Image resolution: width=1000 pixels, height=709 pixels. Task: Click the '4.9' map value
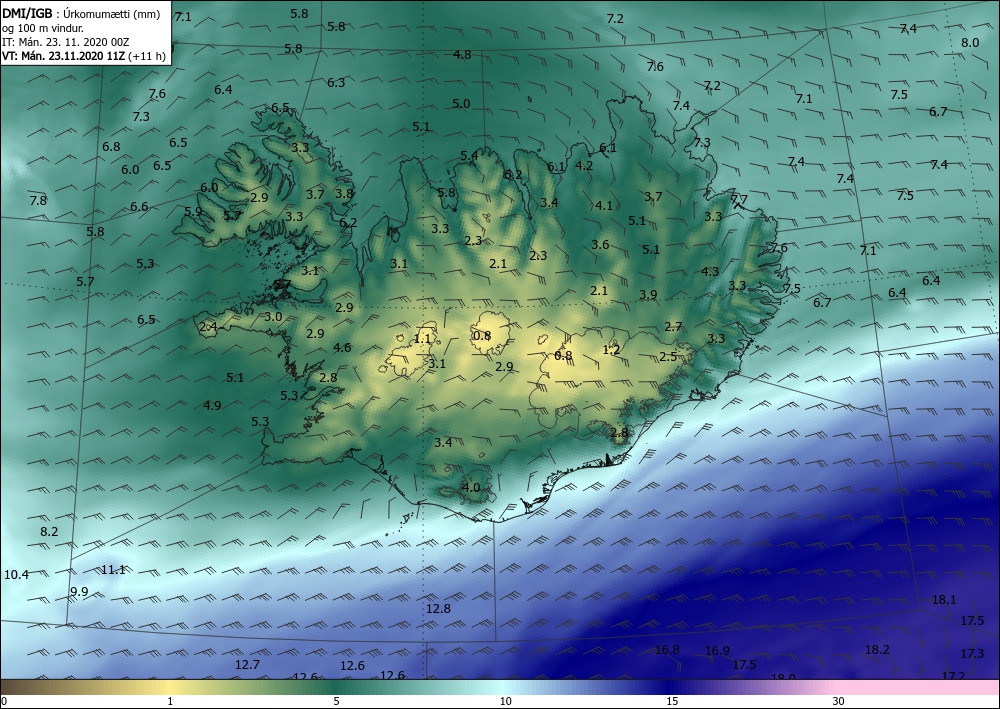click(212, 405)
